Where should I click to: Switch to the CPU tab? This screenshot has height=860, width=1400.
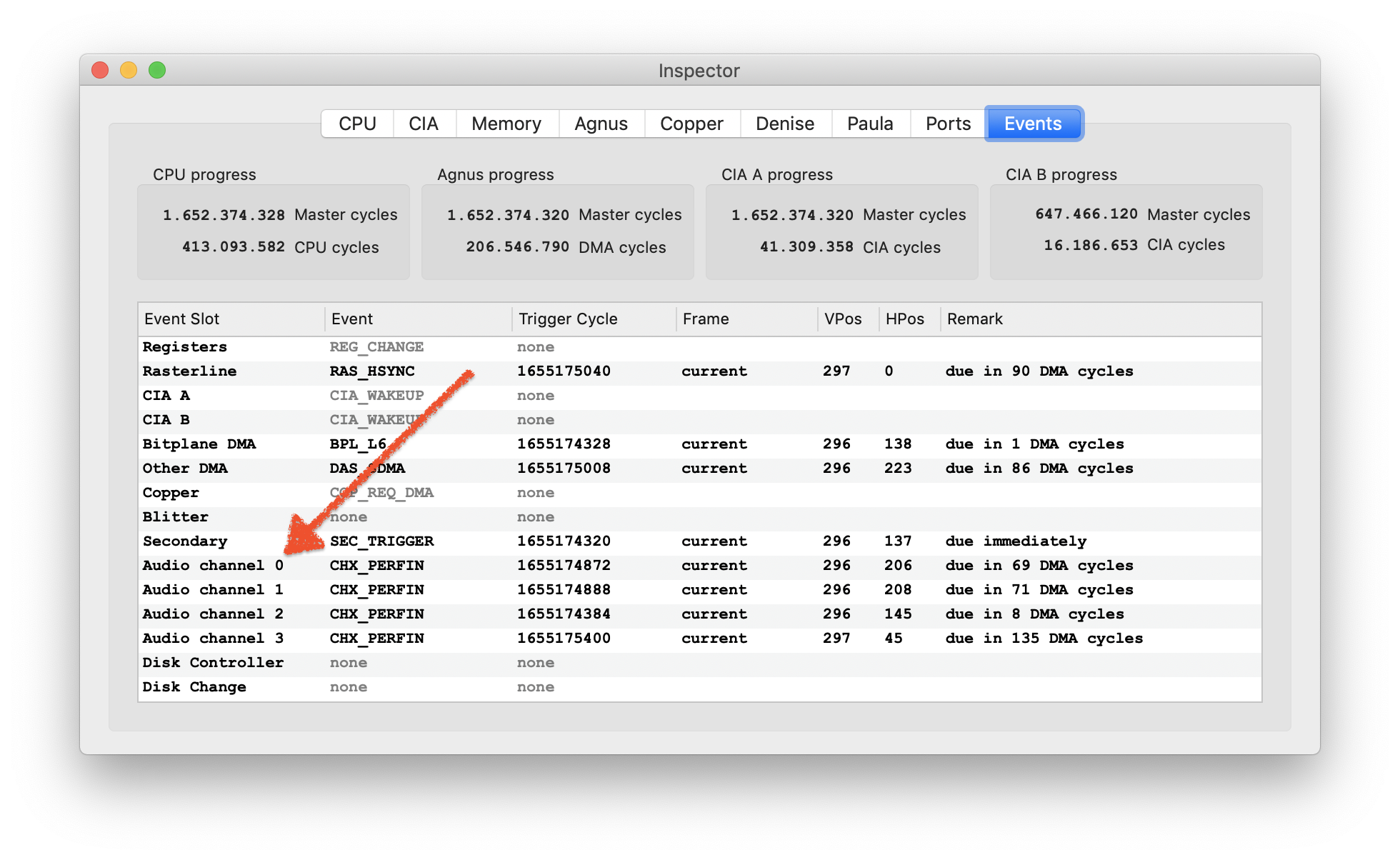pos(357,124)
